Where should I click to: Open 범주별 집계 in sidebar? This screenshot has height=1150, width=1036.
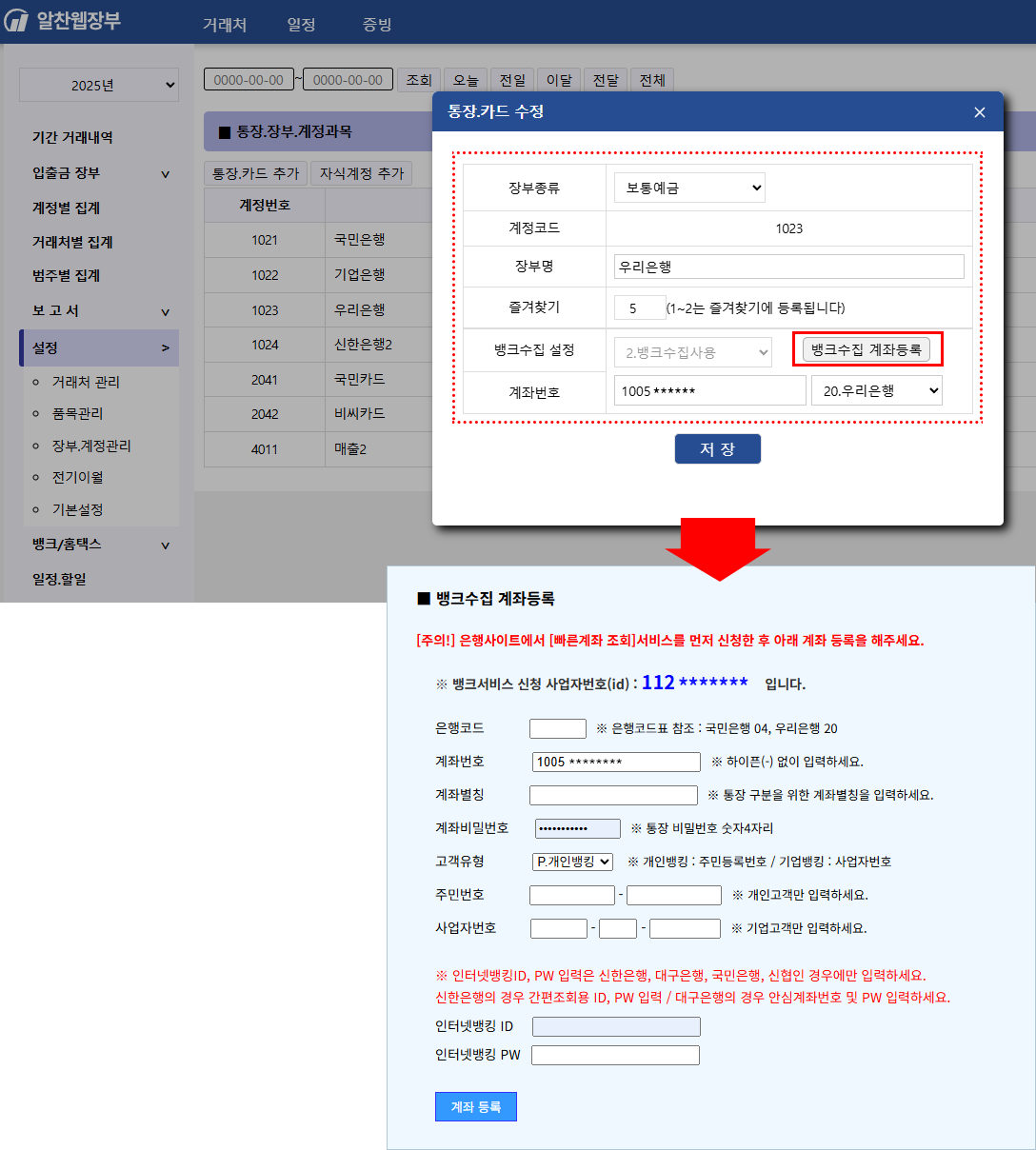(67, 275)
